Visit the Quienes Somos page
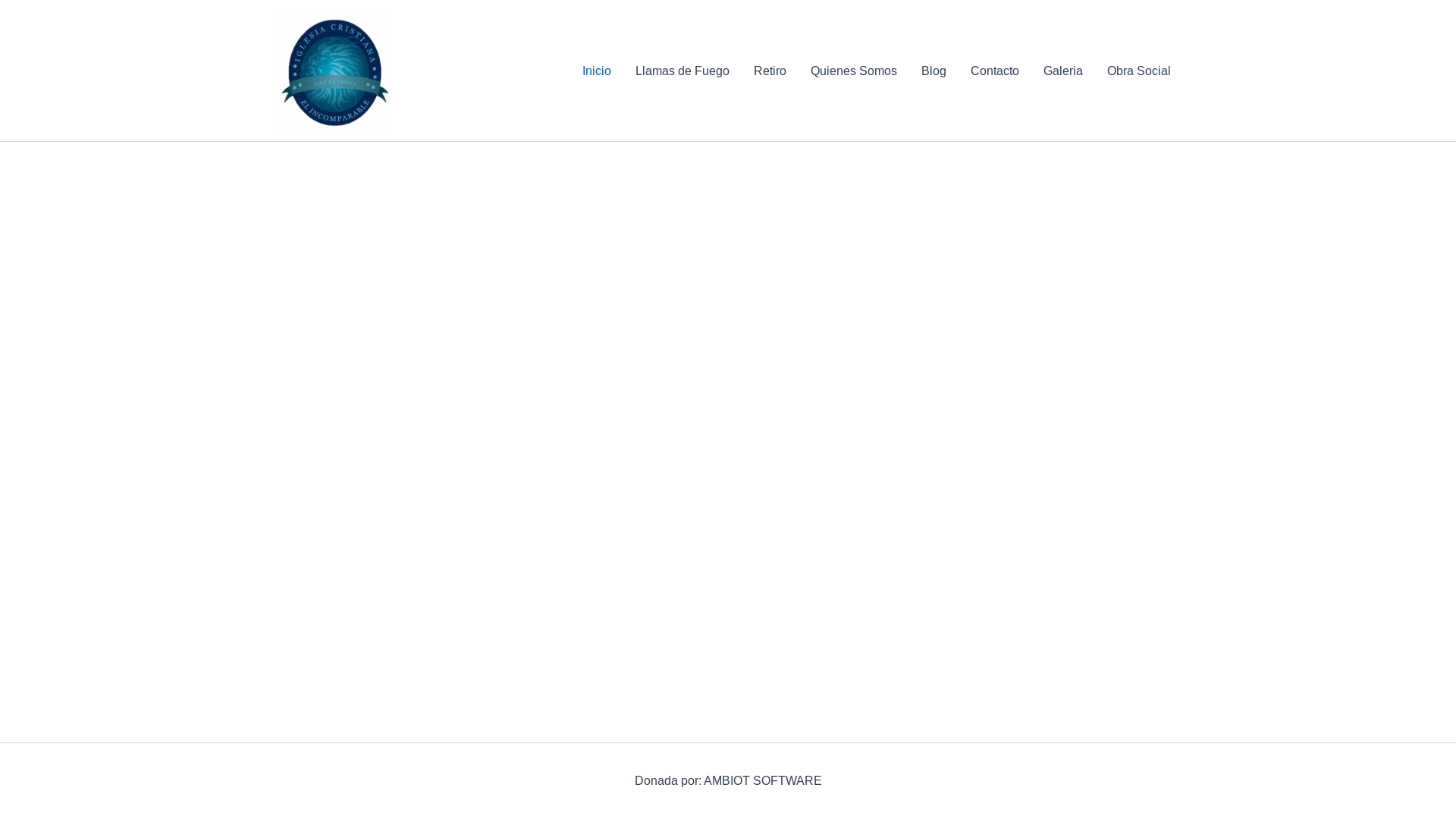The width and height of the screenshot is (1456, 819). point(853,71)
